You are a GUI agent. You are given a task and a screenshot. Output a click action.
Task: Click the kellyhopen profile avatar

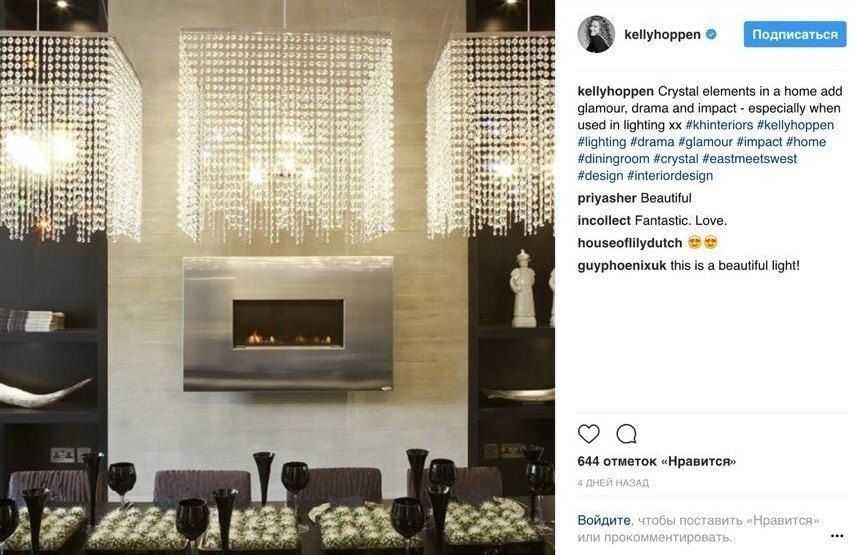coord(596,34)
